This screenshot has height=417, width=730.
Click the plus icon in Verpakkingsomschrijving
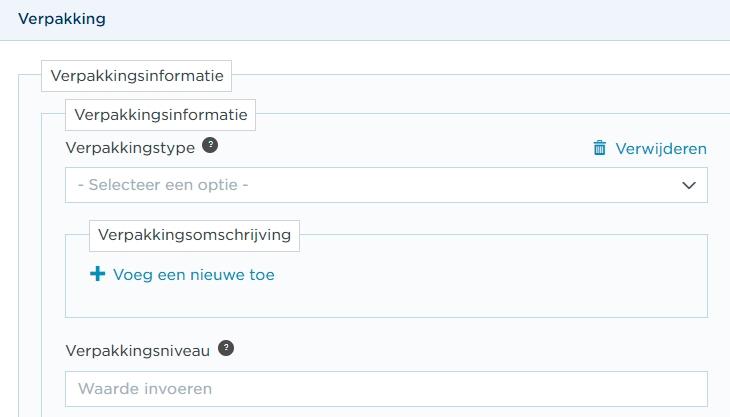[97, 274]
